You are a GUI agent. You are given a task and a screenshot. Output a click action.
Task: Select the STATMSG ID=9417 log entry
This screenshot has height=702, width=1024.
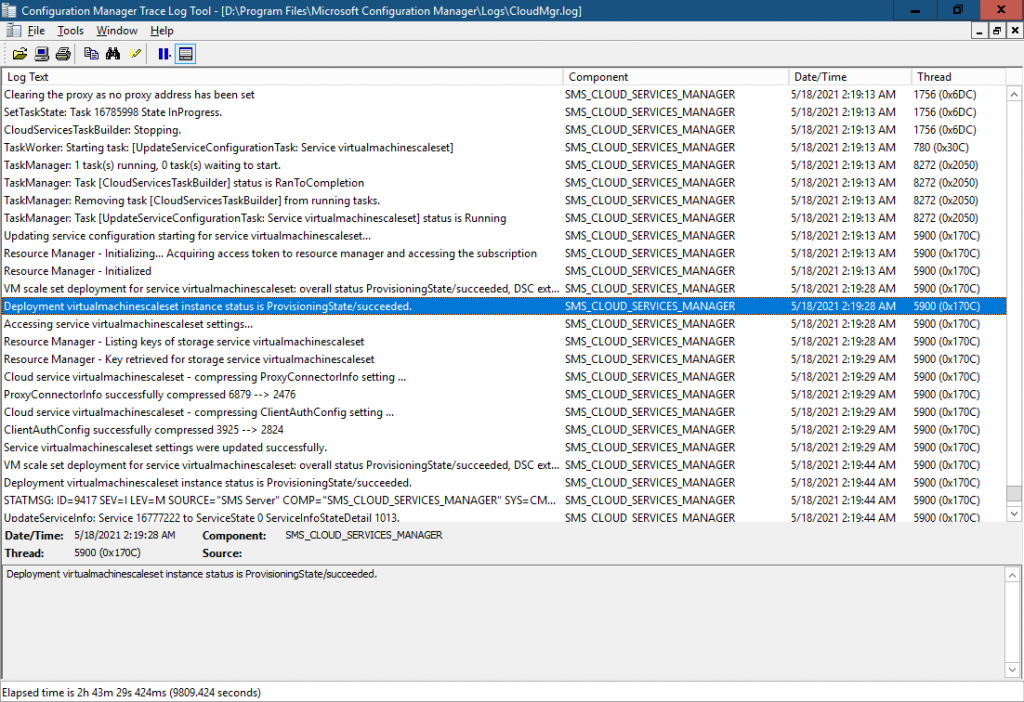[x=280, y=500]
